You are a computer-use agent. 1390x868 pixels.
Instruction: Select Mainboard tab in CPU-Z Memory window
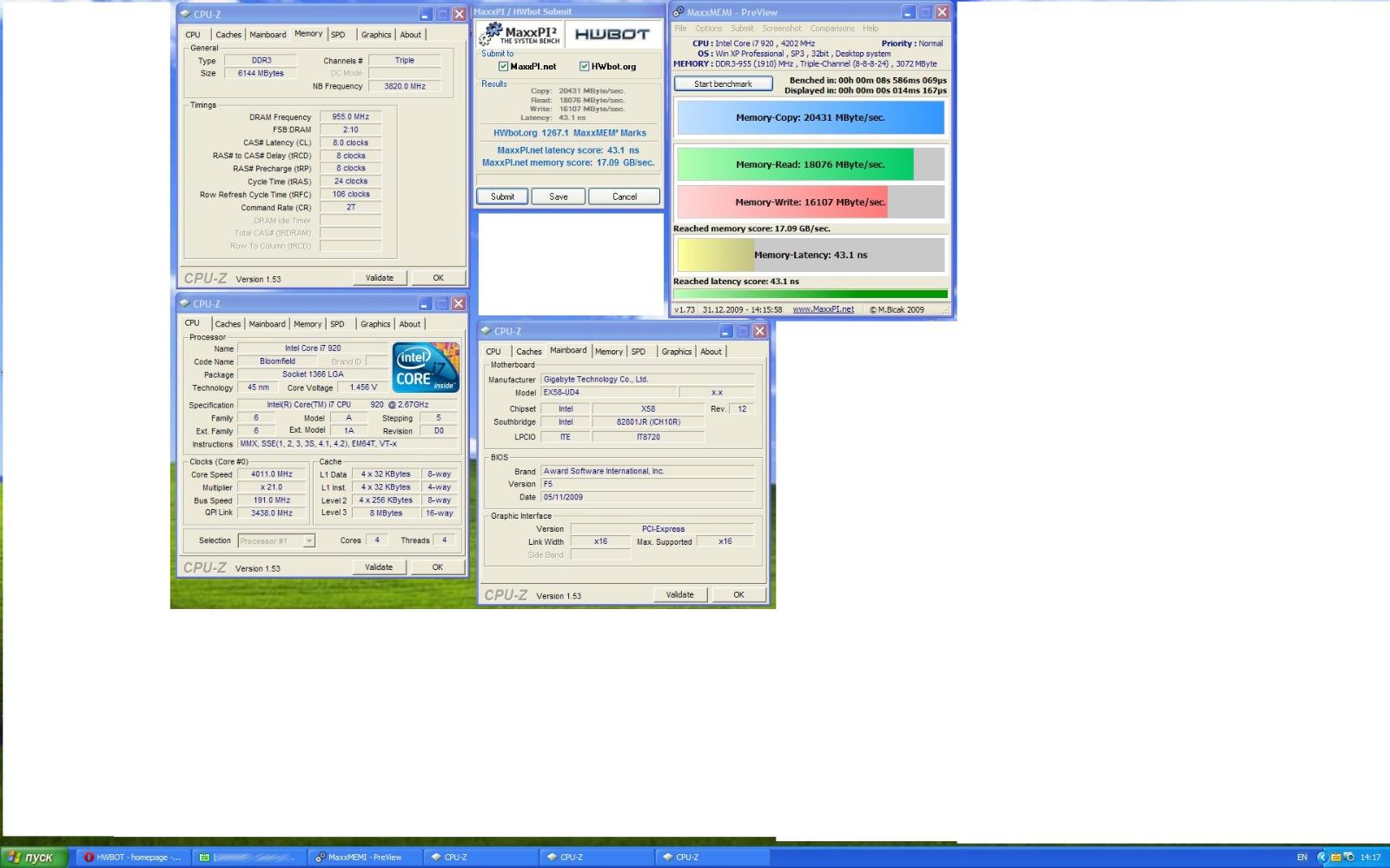tap(268, 35)
